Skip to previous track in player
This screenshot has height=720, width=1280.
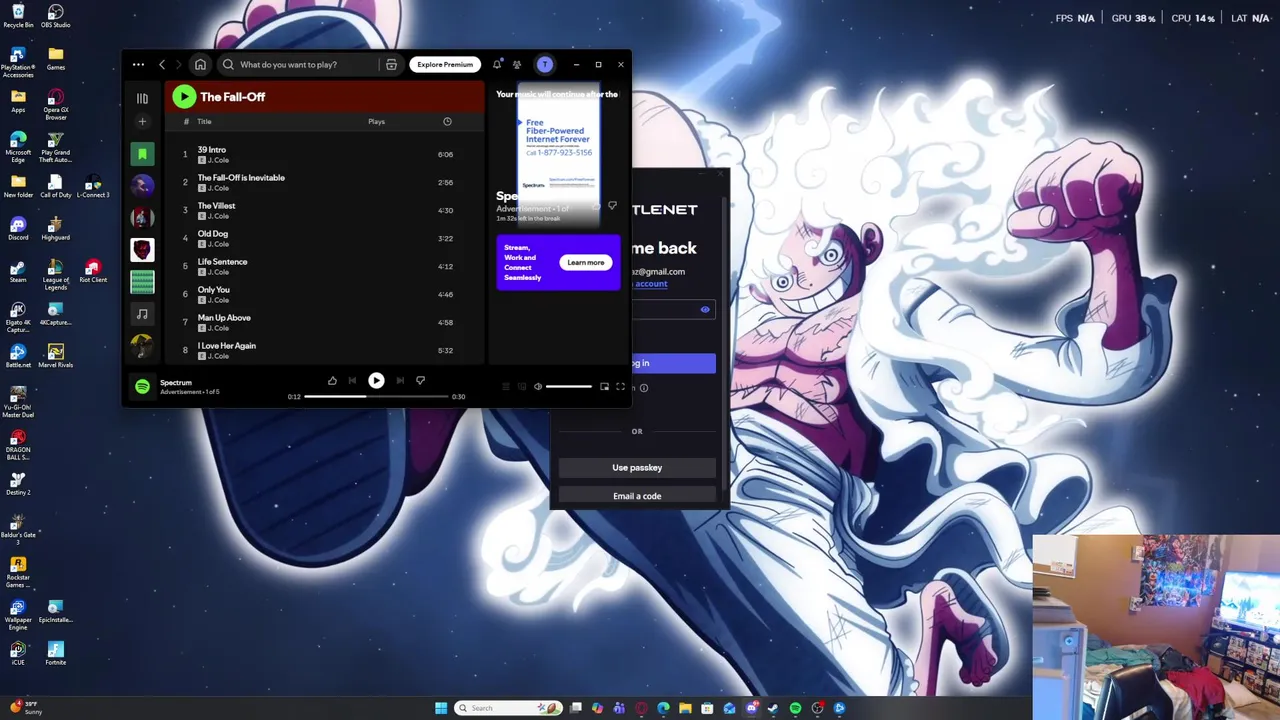tap(352, 380)
